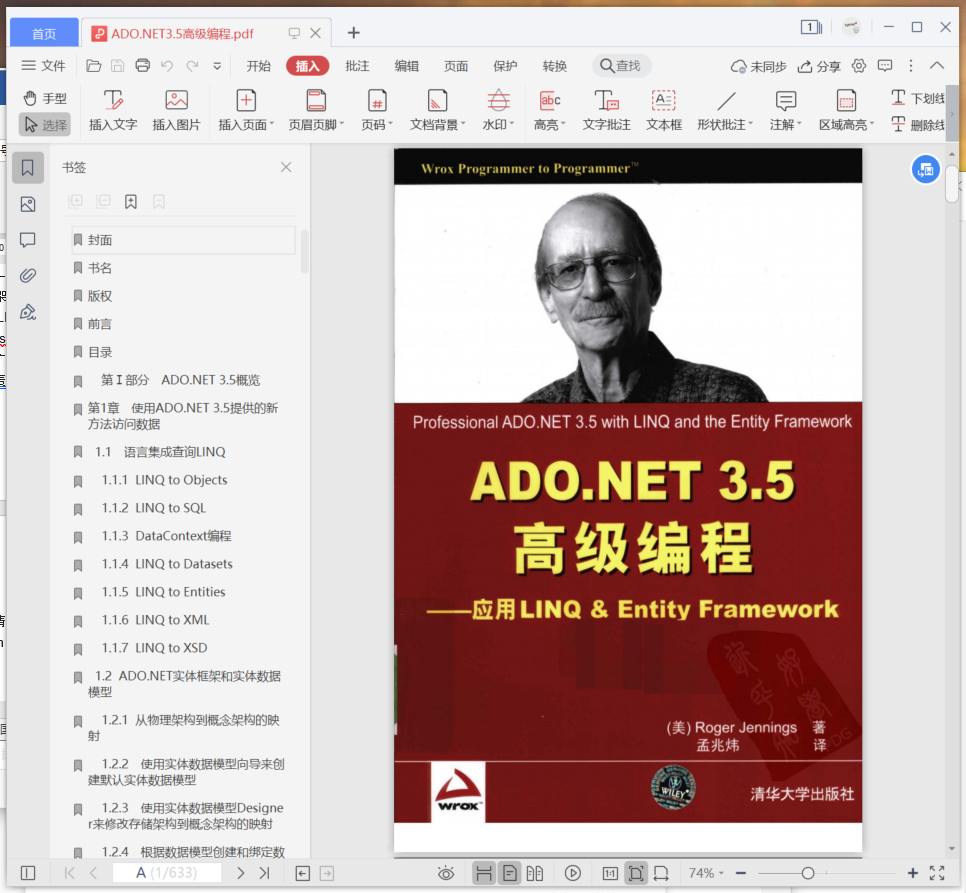Adjust the zoom slider handle
966x893 pixels.
pyautogui.click(x=808, y=873)
